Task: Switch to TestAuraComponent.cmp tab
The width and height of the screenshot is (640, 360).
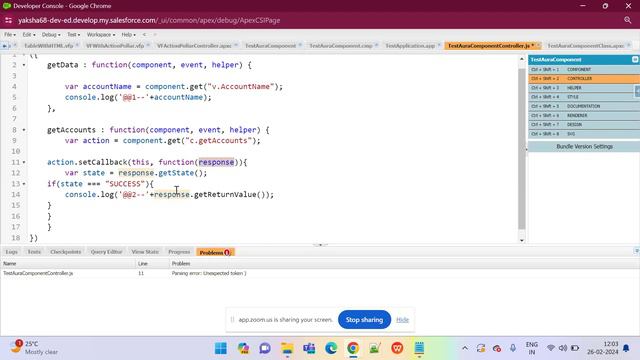Action: pyautogui.click(x=340, y=46)
